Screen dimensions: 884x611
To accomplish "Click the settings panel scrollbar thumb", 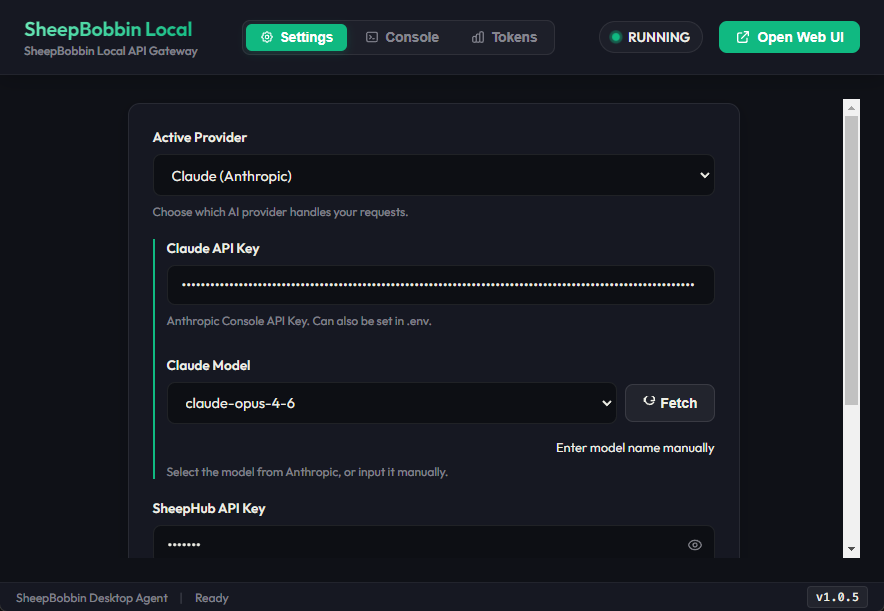I will point(851,260).
